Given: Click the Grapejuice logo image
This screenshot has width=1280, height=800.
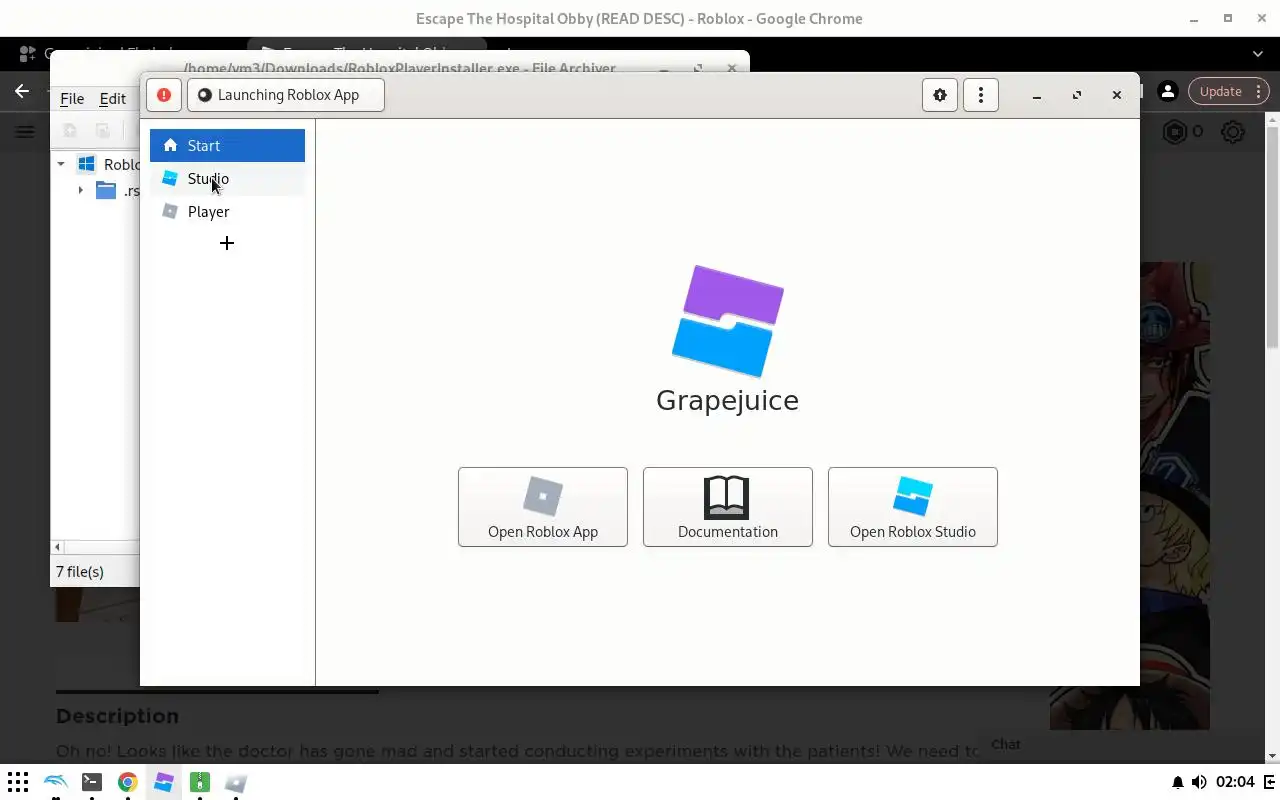Looking at the screenshot, I should [x=727, y=321].
